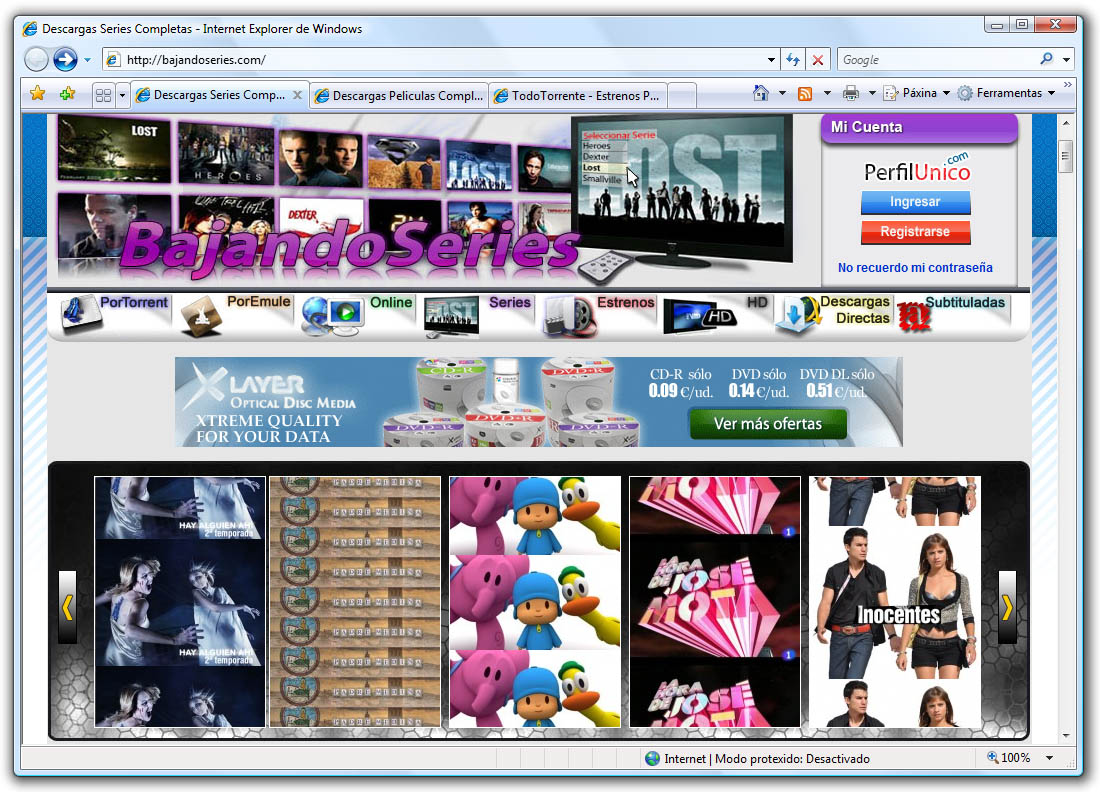Switch to Descargas Peliculas Compl... tab
1100x792 pixels.
400,95
